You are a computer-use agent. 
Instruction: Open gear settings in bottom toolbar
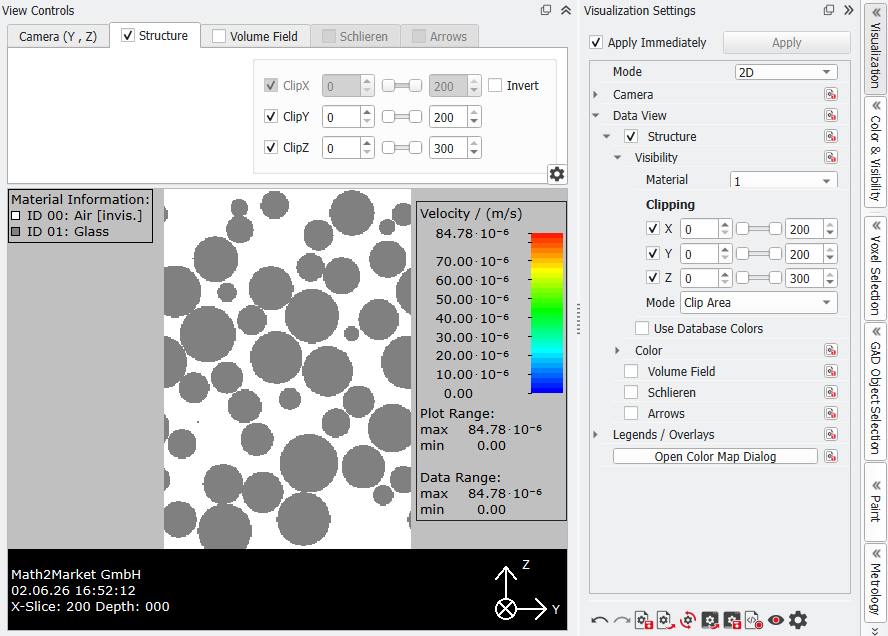(x=798, y=621)
